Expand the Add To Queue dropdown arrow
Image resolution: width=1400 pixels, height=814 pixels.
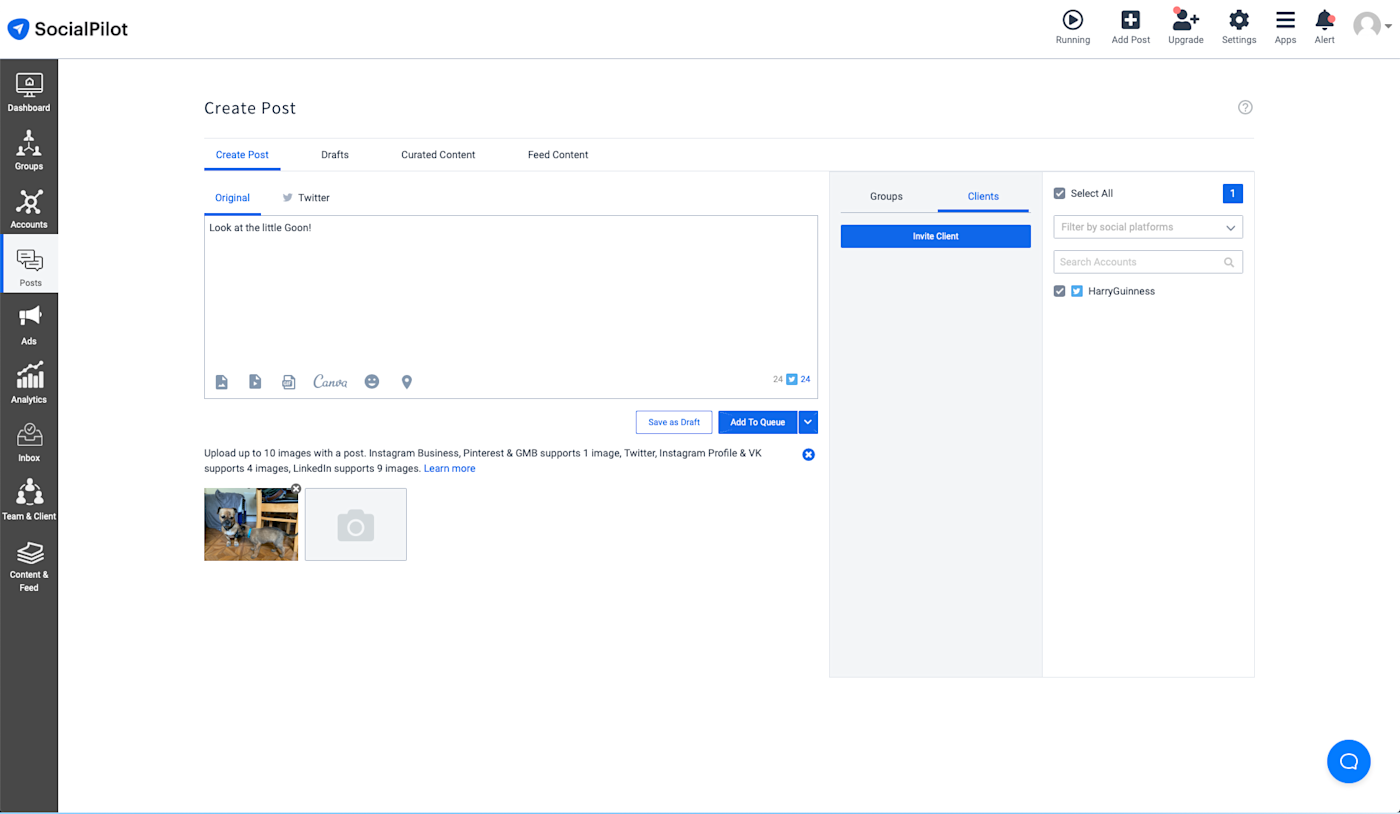808,422
